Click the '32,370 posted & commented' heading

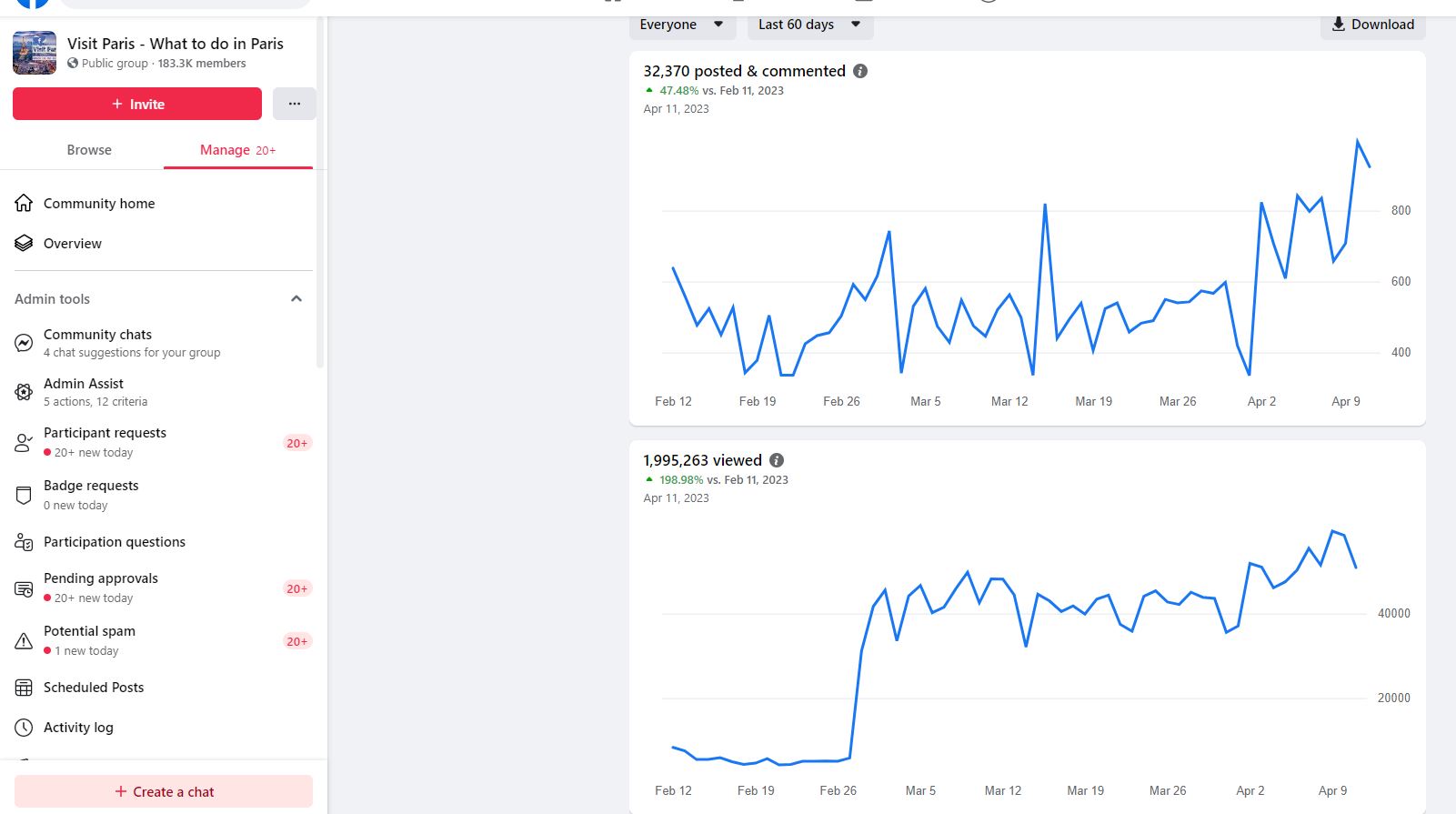tap(745, 71)
